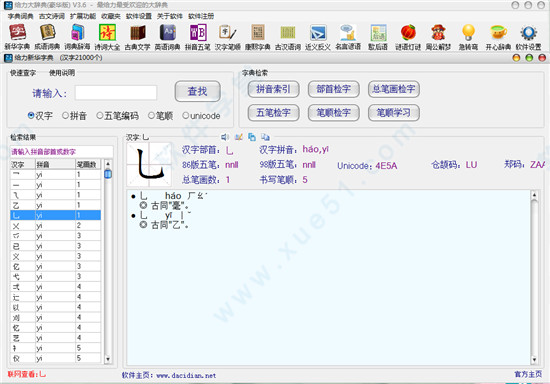Viewport: 550px width, 384px height.
Task: Select the 已 row with 3 strokes
Action: click(x=55, y=246)
